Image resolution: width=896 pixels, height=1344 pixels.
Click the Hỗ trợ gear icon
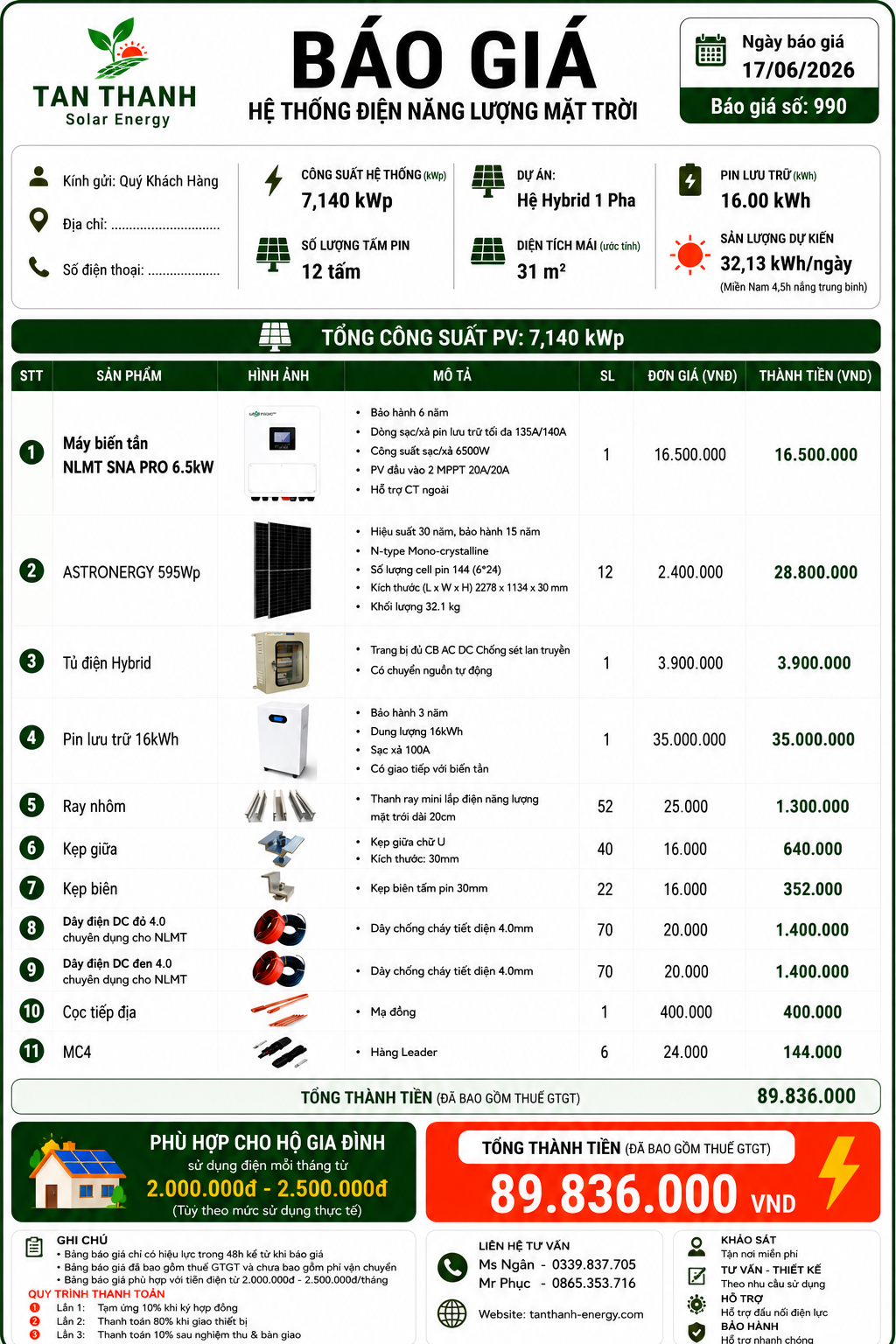pos(696,1304)
